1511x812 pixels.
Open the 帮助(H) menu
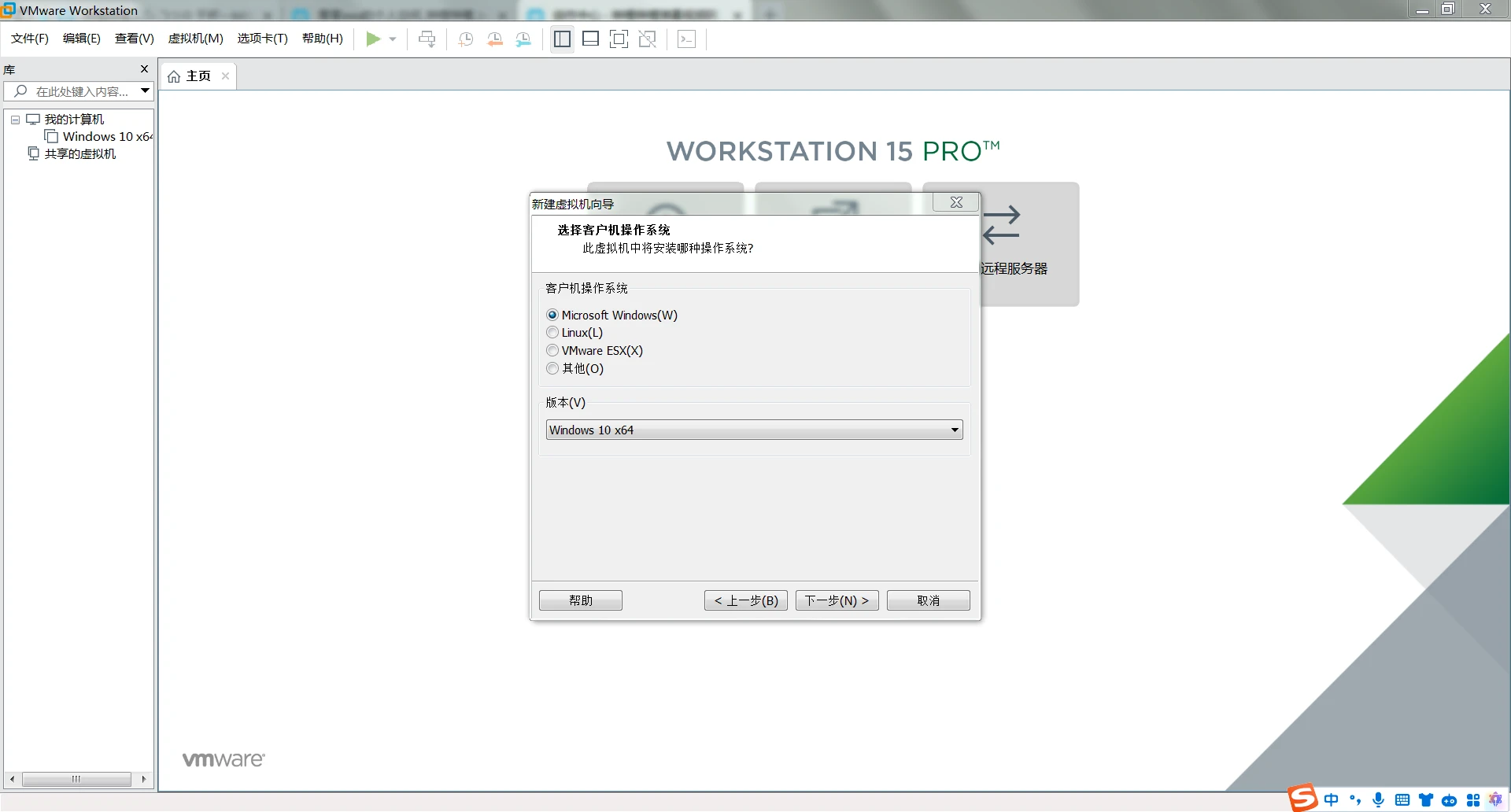click(x=323, y=39)
